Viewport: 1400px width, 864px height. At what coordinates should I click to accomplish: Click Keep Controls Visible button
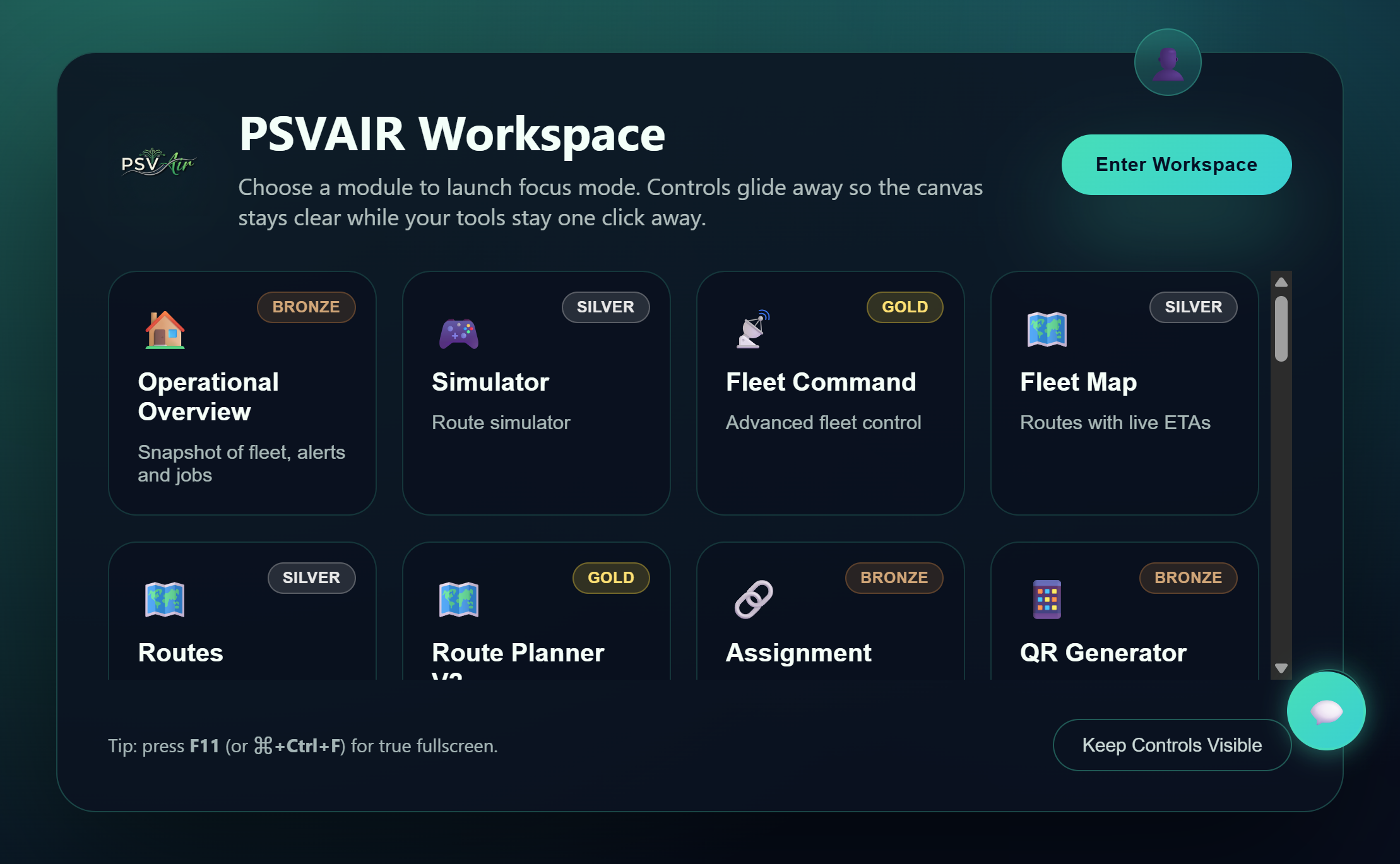pos(1172,745)
